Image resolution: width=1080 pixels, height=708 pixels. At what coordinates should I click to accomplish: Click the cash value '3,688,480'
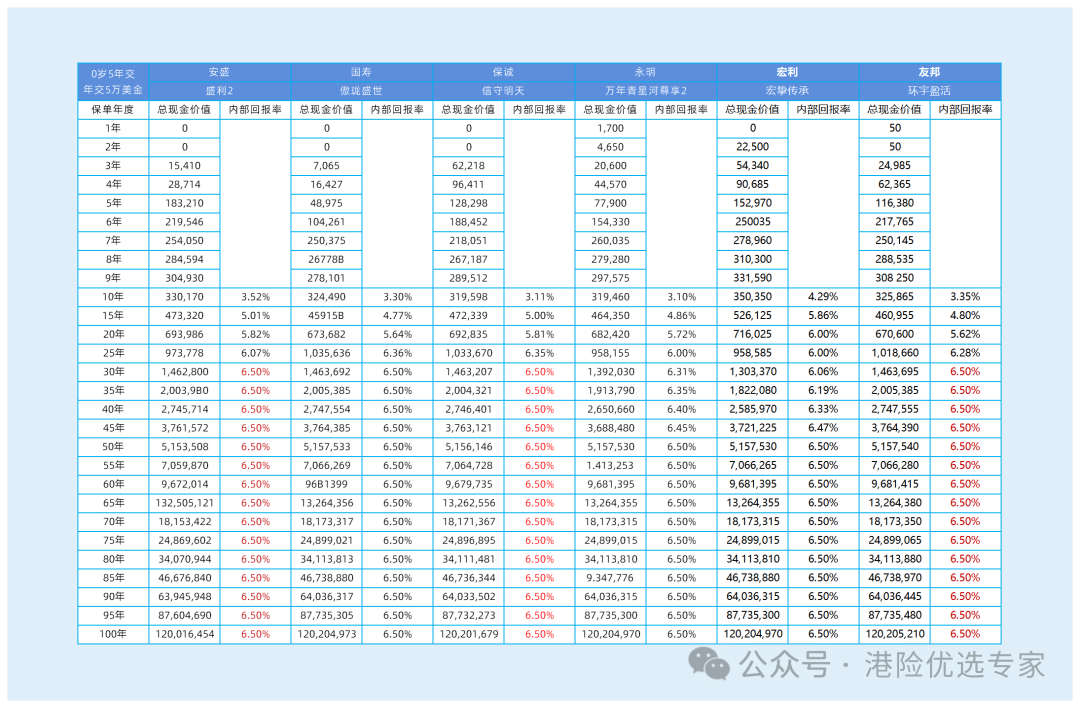(x=610, y=428)
